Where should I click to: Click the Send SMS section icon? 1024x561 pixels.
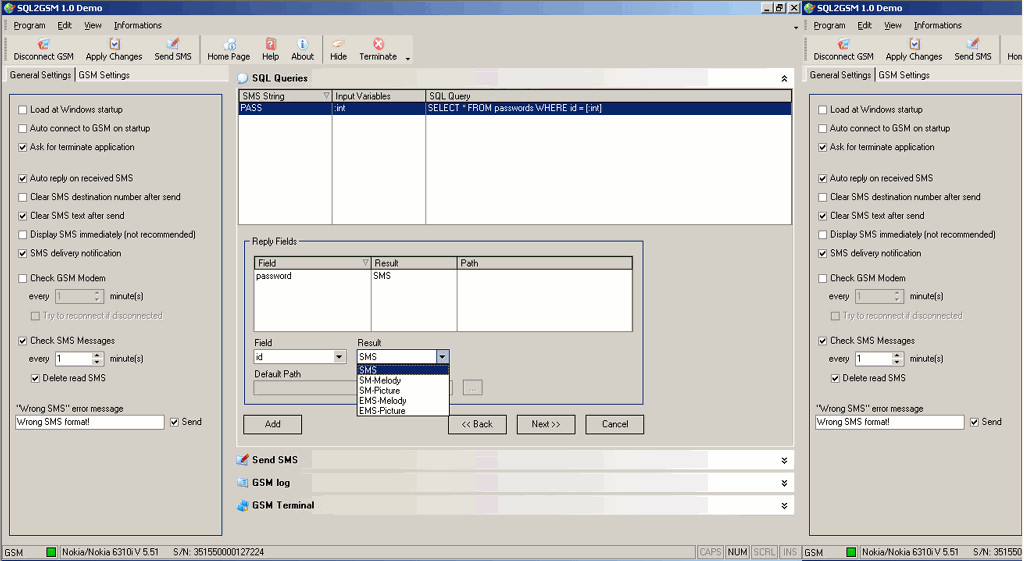coord(243,460)
